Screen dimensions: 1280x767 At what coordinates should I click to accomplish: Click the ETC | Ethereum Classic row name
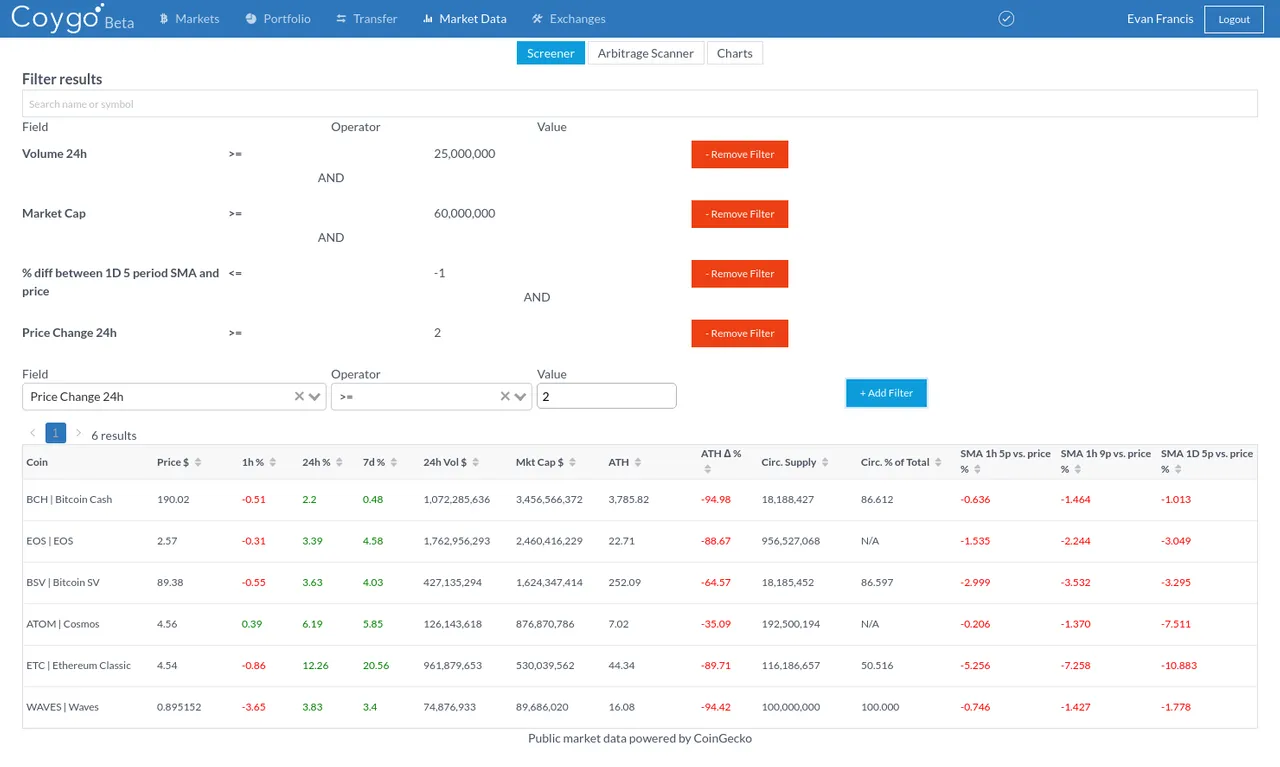[79, 665]
